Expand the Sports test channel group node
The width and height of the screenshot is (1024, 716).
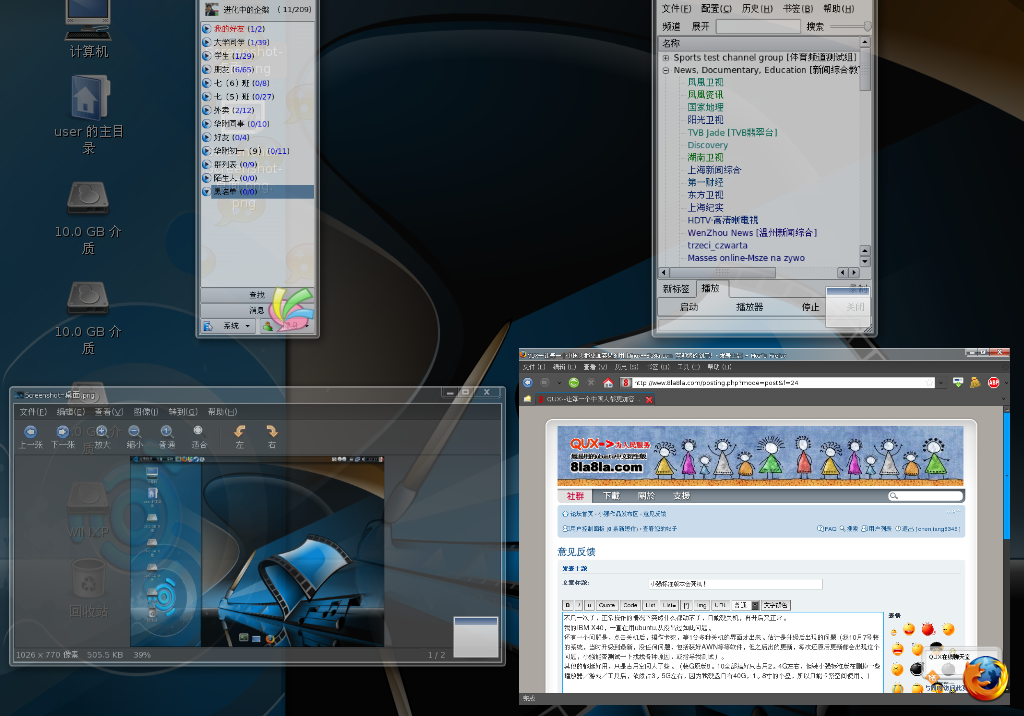pos(666,57)
